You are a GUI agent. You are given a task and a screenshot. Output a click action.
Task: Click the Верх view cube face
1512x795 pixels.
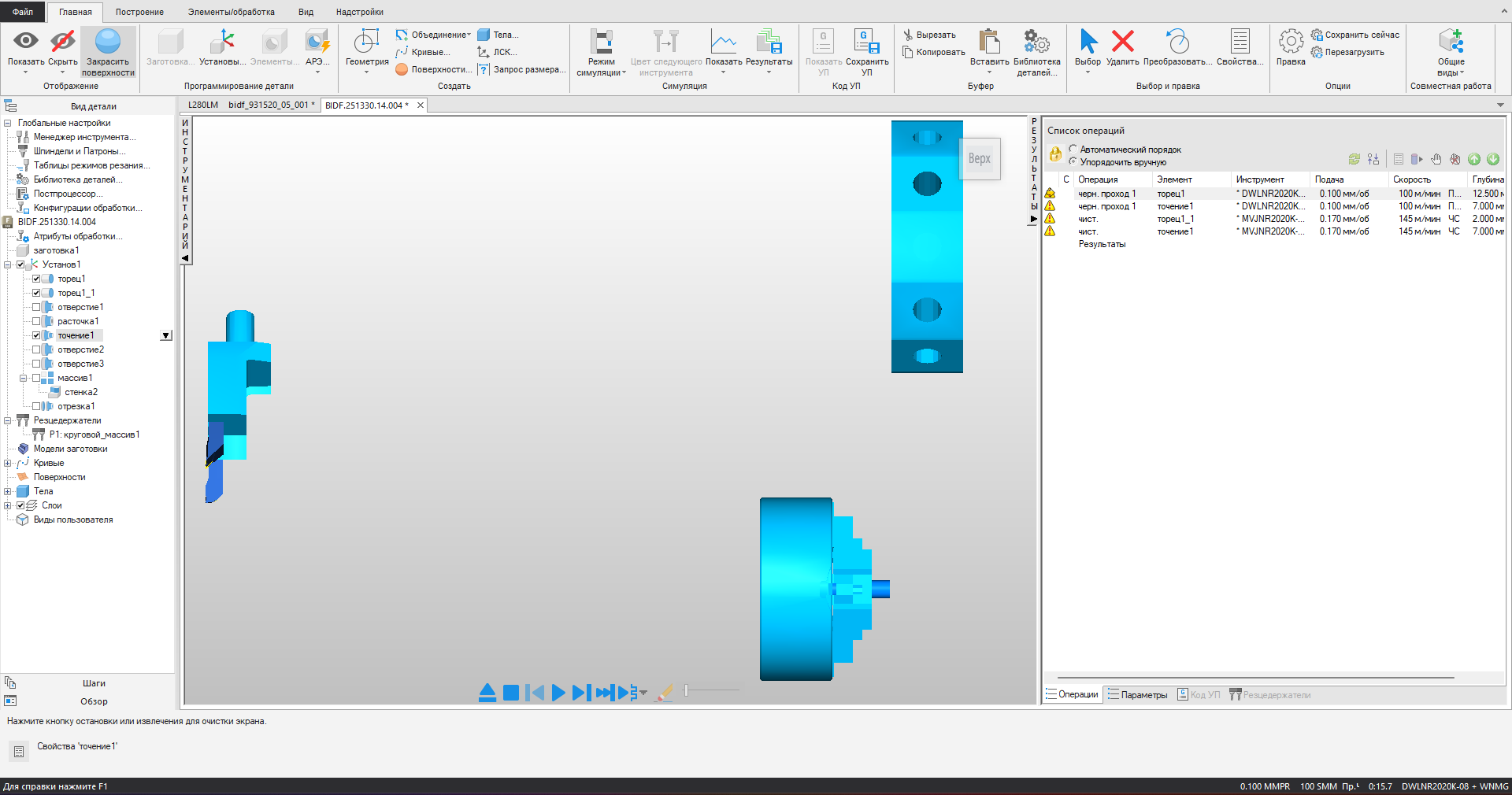[980, 158]
